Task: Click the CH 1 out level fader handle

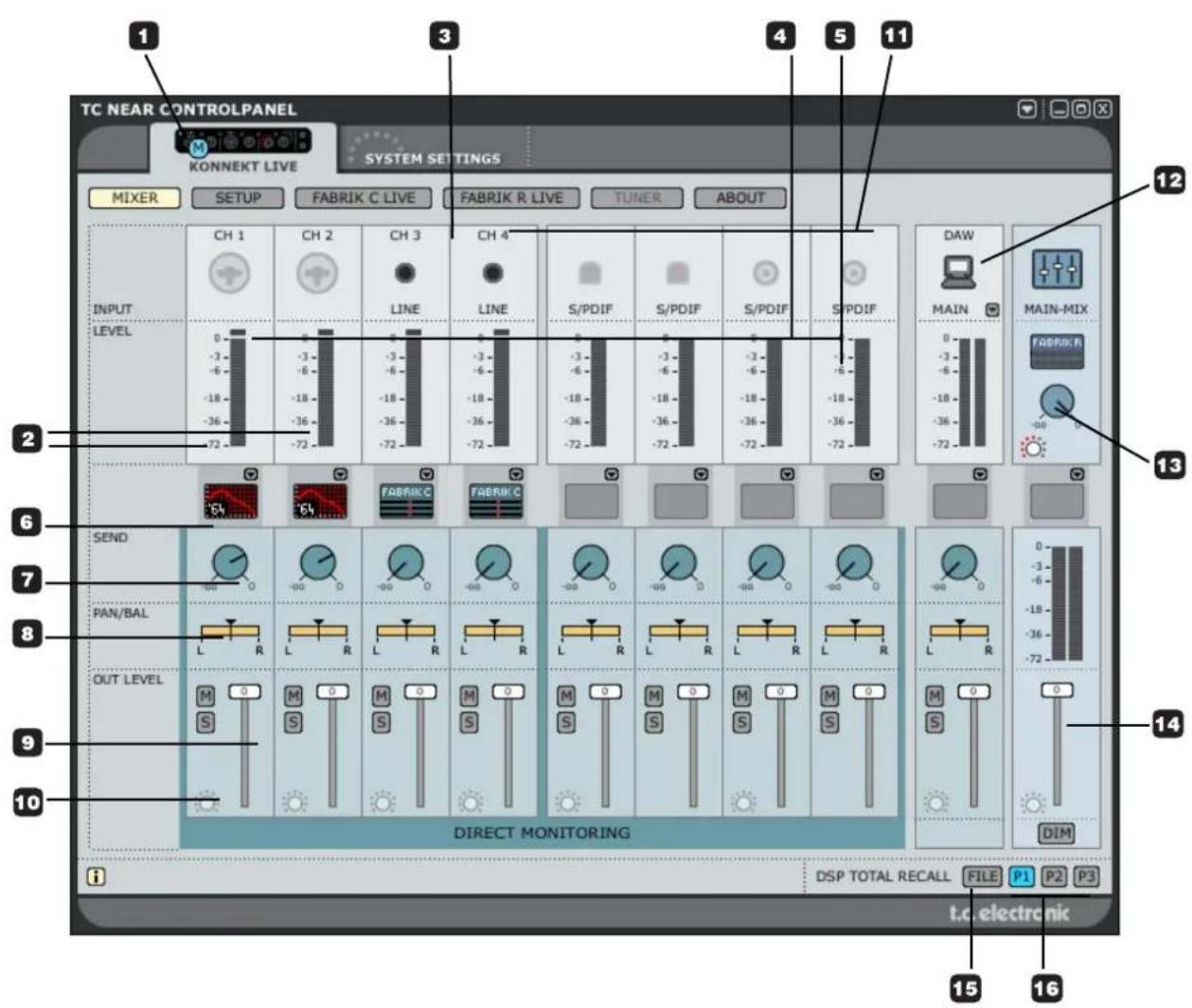Action: point(244,691)
